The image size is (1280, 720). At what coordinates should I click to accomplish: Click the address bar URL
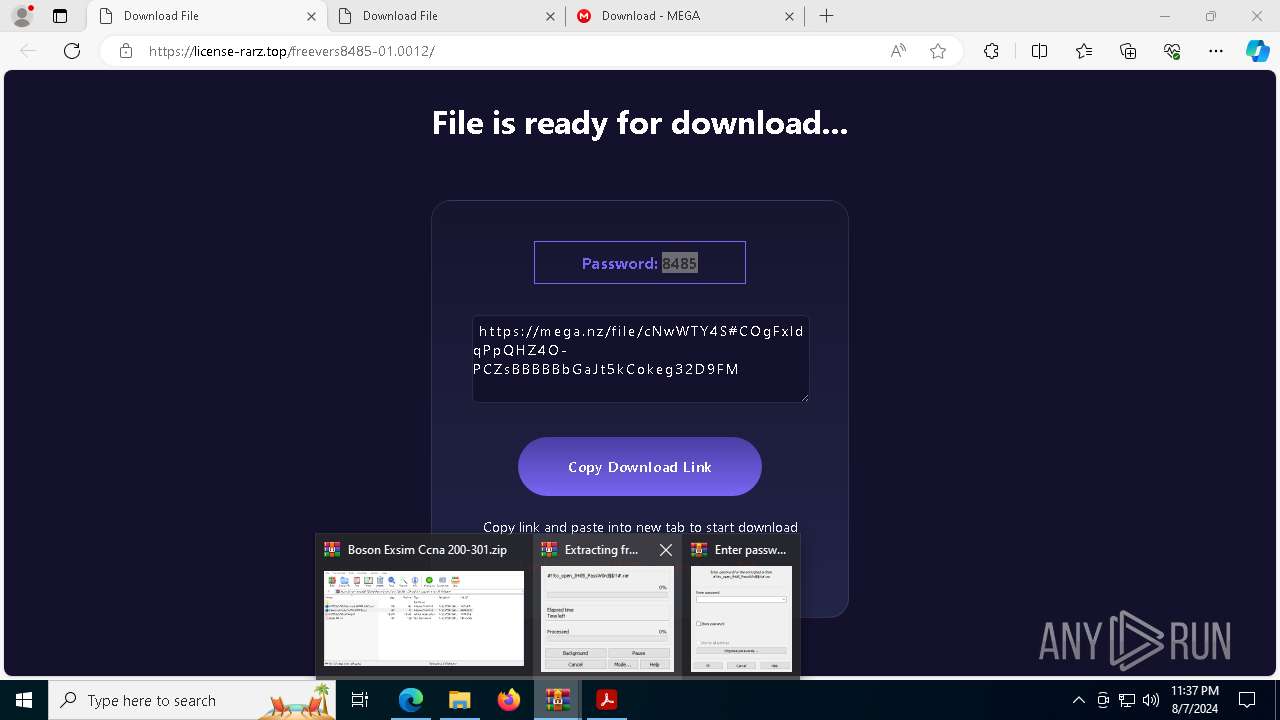[x=292, y=51]
